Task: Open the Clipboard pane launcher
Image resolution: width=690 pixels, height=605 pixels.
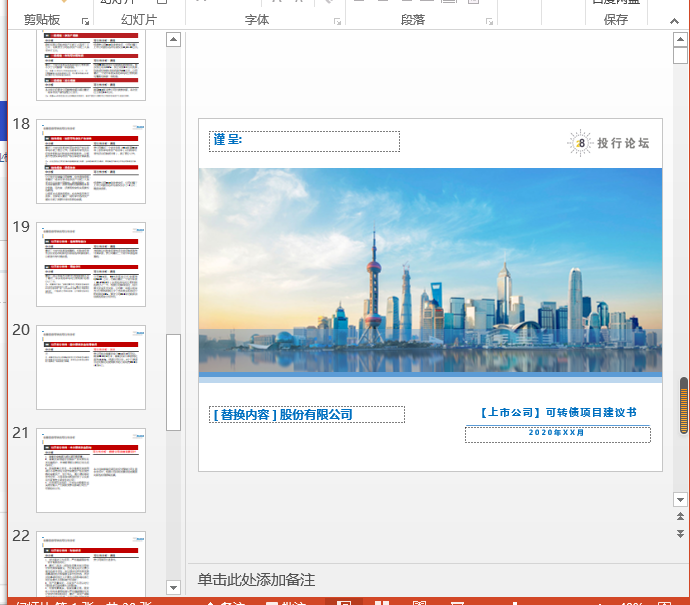Action: [x=85, y=20]
